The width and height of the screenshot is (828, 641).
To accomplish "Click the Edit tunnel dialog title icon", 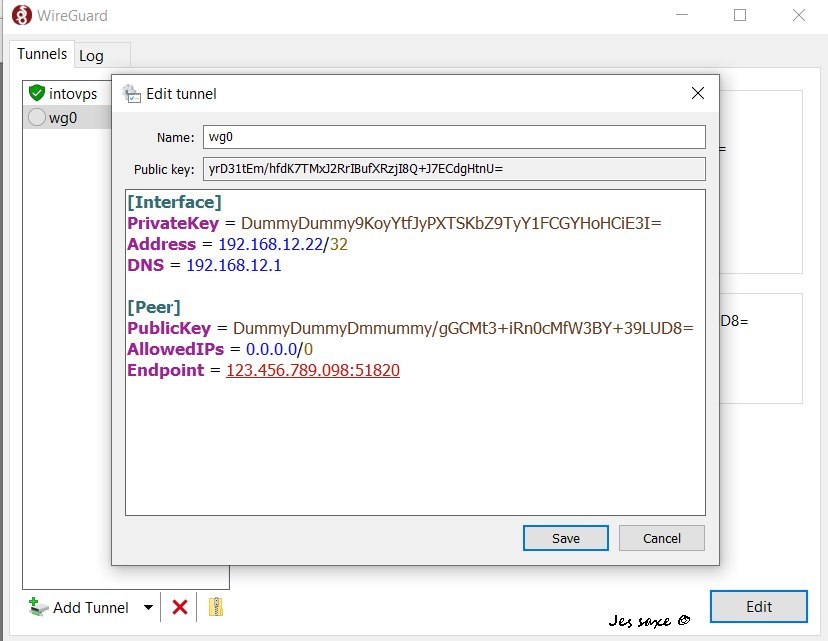I will 131,93.
